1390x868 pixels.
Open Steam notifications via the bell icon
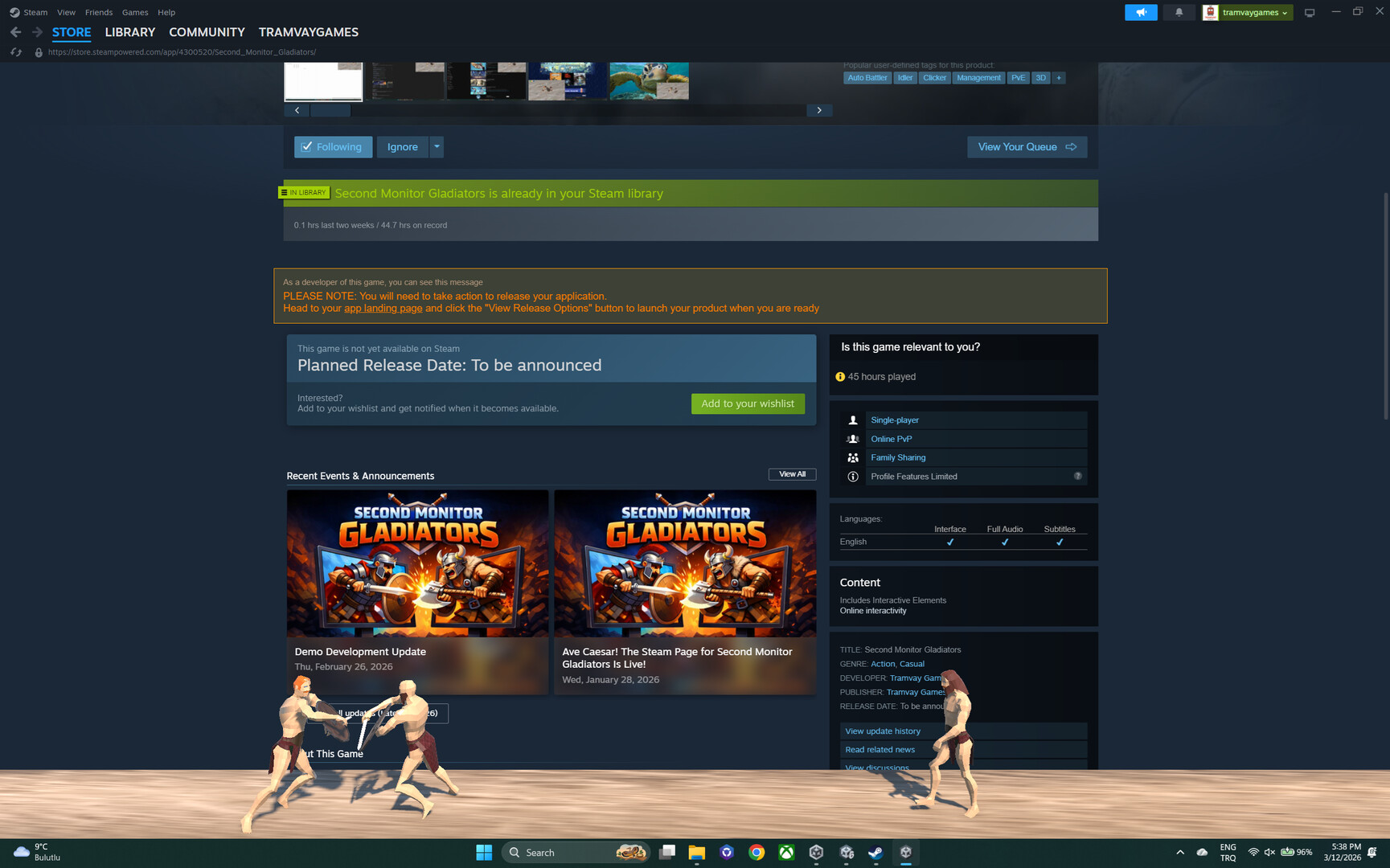[x=1179, y=12]
